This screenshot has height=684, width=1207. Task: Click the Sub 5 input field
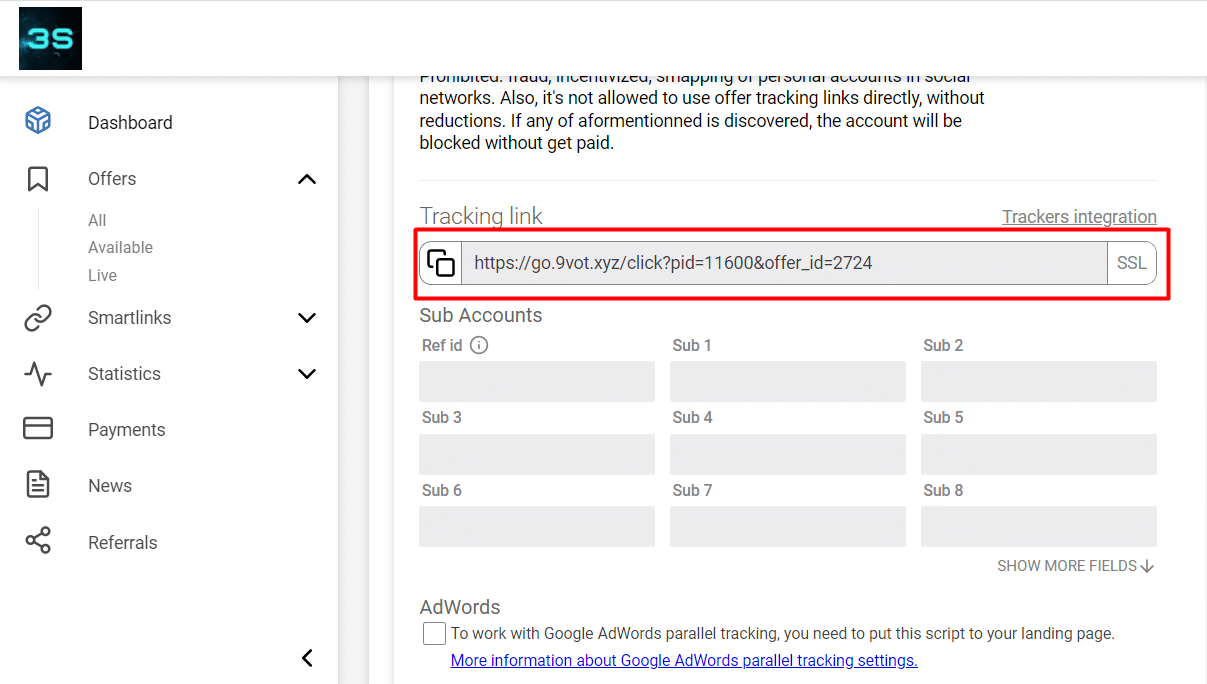click(1039, 454)
